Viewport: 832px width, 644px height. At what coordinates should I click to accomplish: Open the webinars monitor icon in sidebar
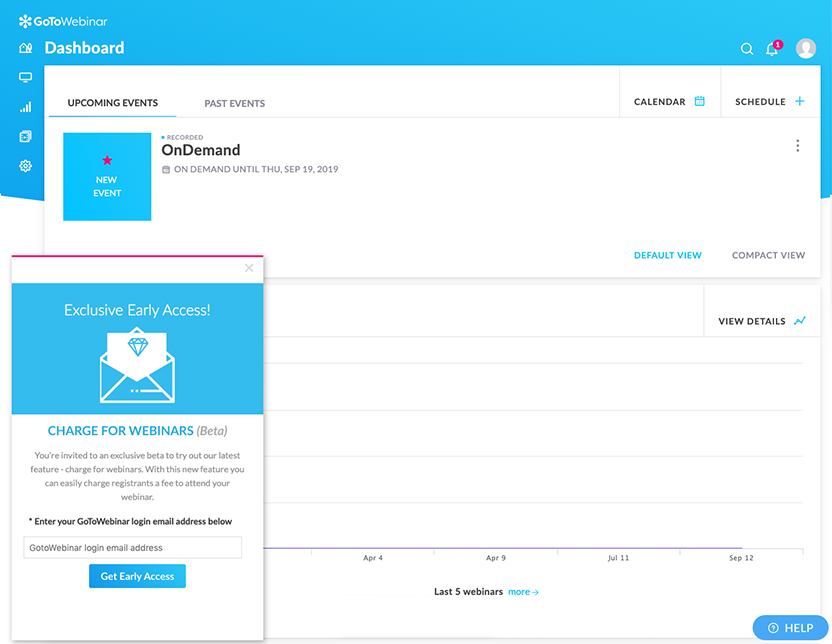[x=25, y=77]
